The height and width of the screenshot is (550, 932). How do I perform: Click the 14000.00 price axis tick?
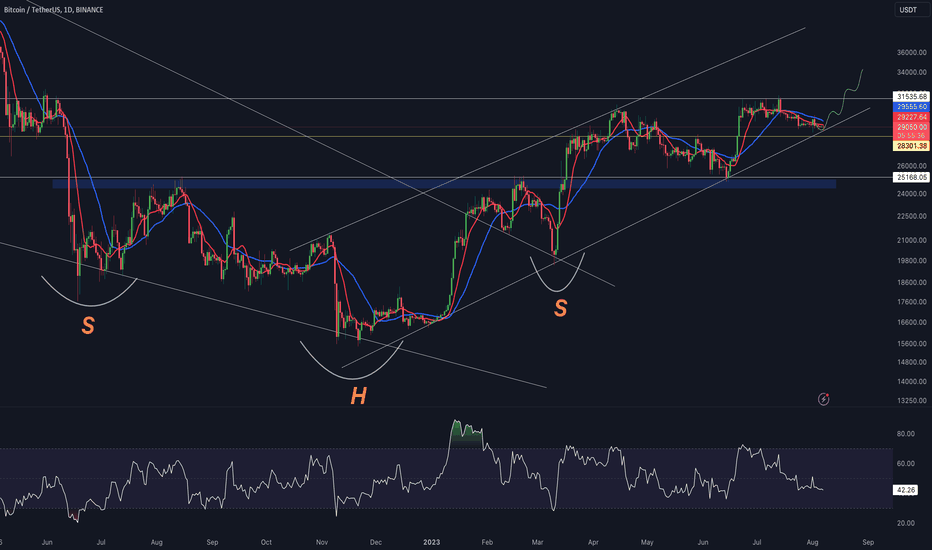point(912,382)
